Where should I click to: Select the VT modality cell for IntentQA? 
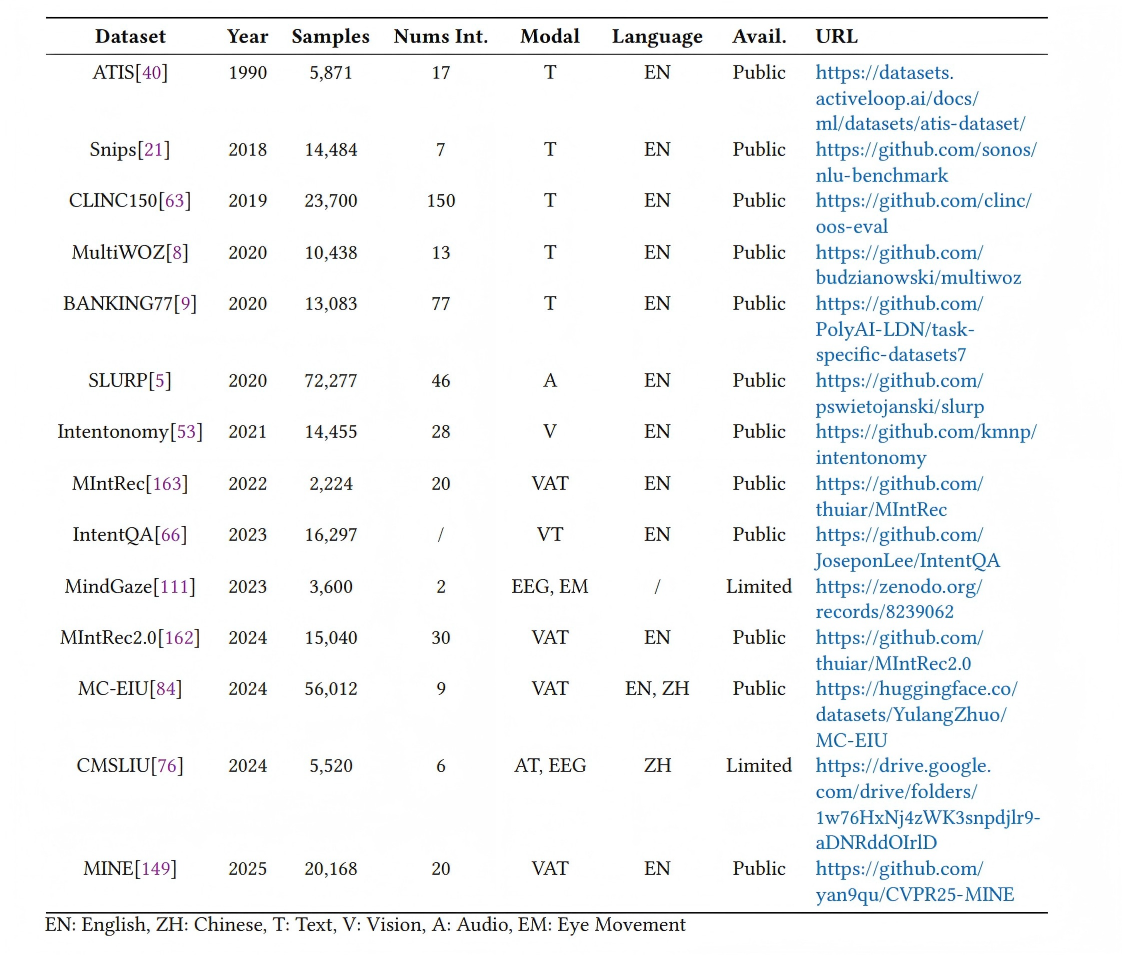pyautogui.click(x=550, y=535)
